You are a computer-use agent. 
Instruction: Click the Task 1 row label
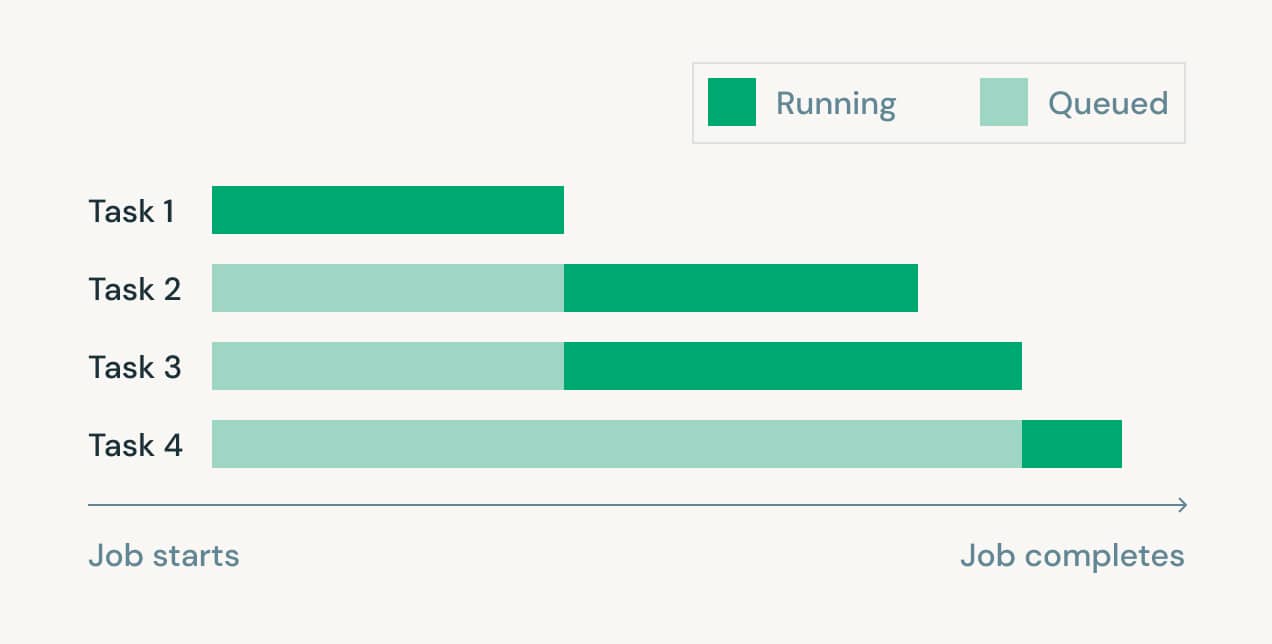(x=131, y=211)
